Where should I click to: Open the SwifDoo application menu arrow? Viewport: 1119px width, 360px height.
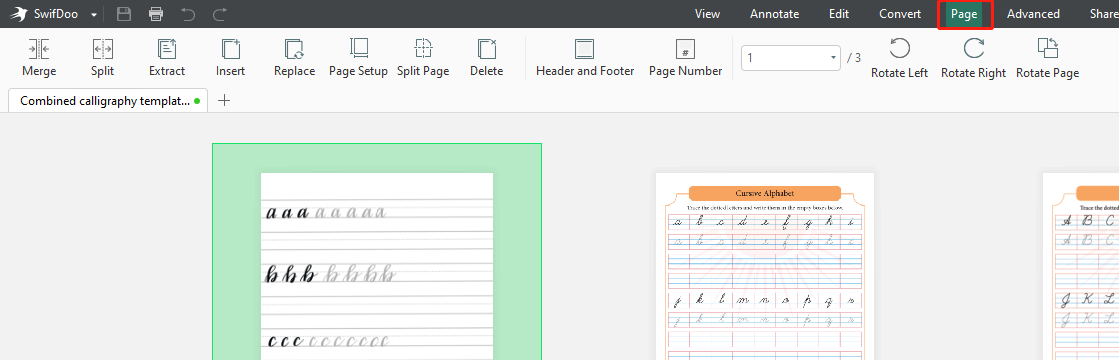pyautogui.click(x=93, y=14)
